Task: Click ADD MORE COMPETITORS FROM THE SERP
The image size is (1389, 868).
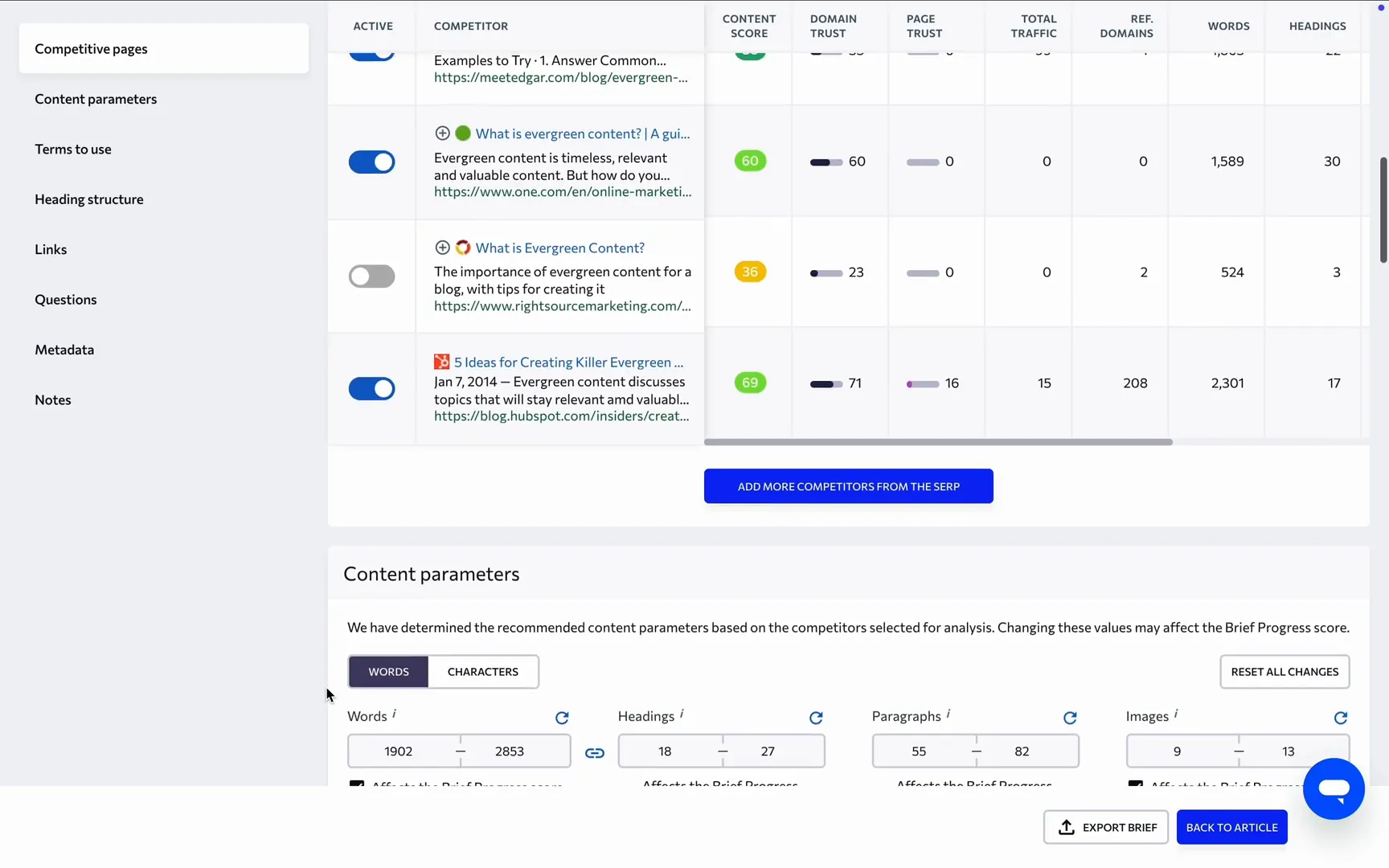Action: point(848,486)
